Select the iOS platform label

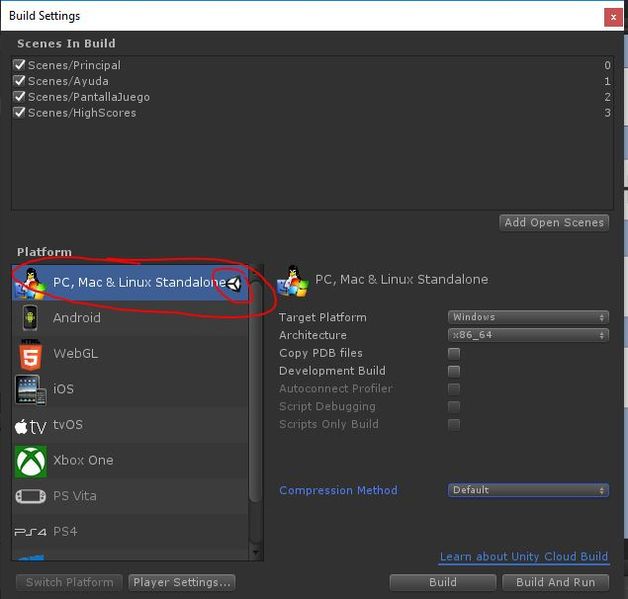(63, 389)
